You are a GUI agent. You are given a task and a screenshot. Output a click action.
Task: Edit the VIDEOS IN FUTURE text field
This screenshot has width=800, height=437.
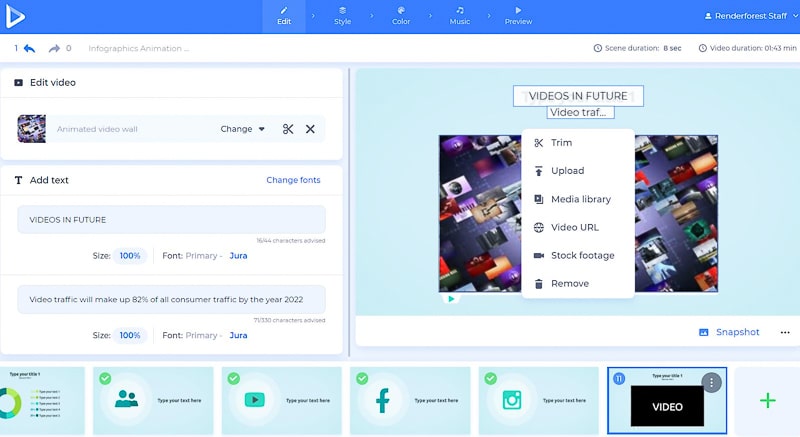point(171,220)
